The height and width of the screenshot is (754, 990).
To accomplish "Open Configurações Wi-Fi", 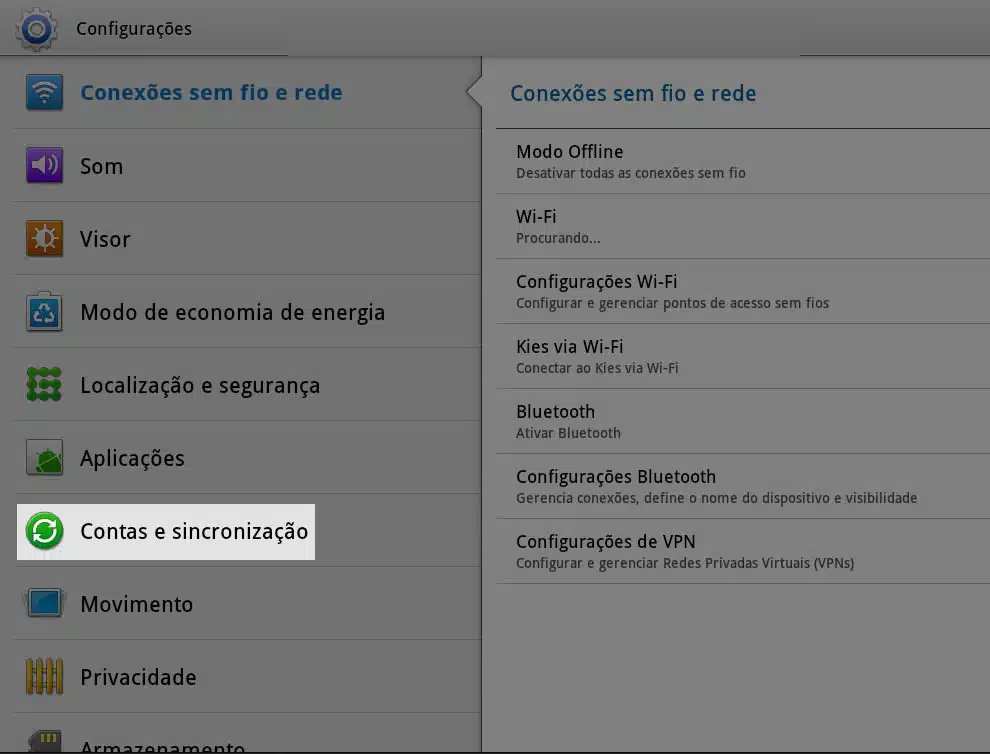I will click(x=742, y=291).
